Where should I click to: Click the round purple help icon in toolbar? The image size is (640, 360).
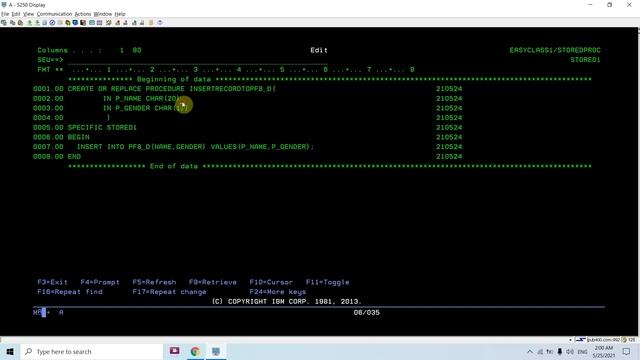click(x=160, y=22)
